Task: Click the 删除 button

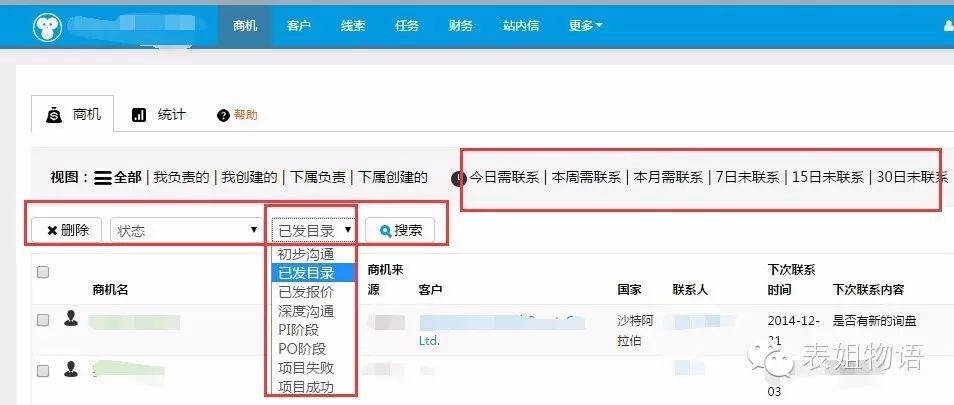Action: (x=66, y=230)
